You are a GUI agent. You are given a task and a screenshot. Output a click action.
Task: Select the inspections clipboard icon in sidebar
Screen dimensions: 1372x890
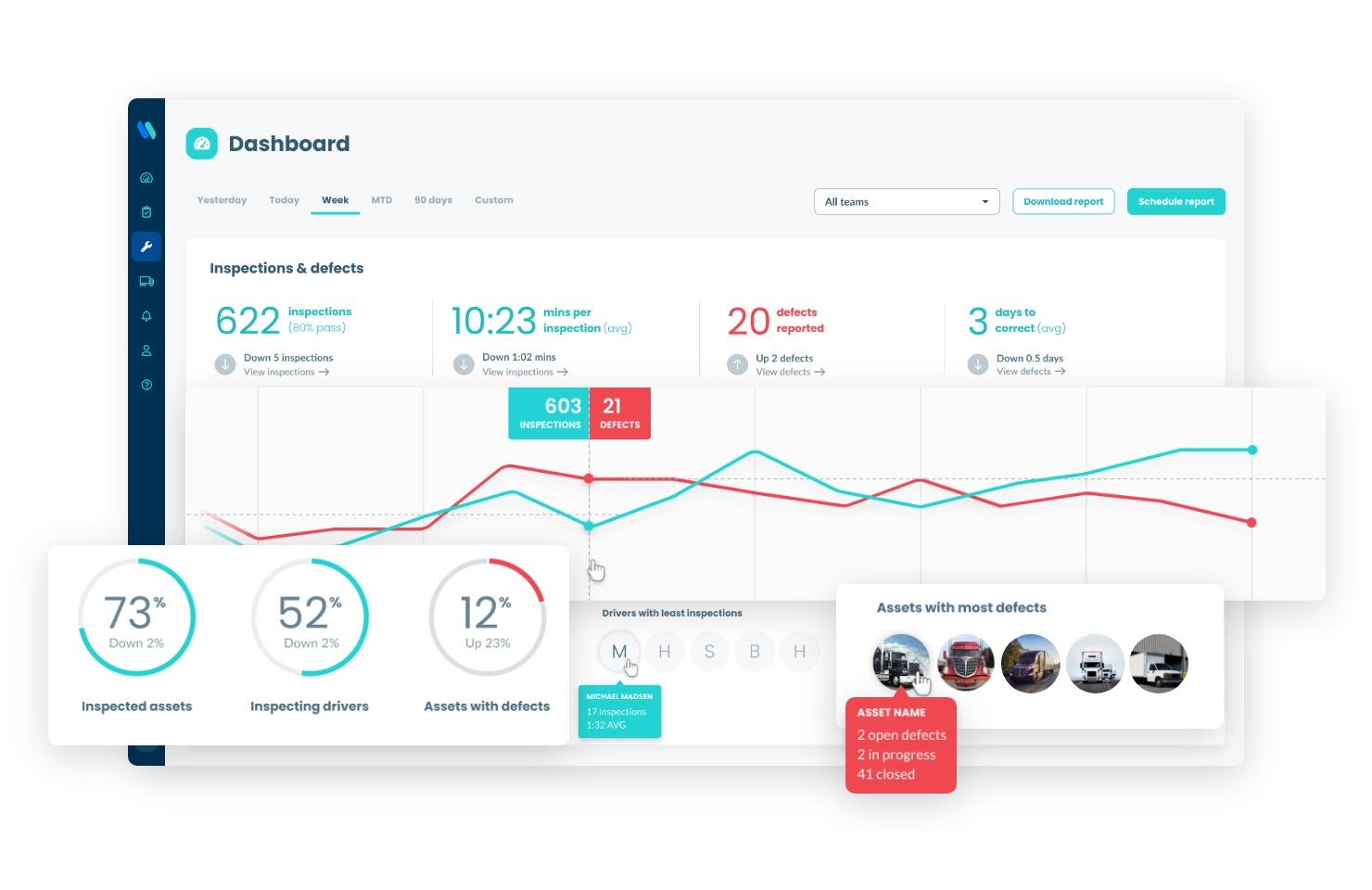146,210
